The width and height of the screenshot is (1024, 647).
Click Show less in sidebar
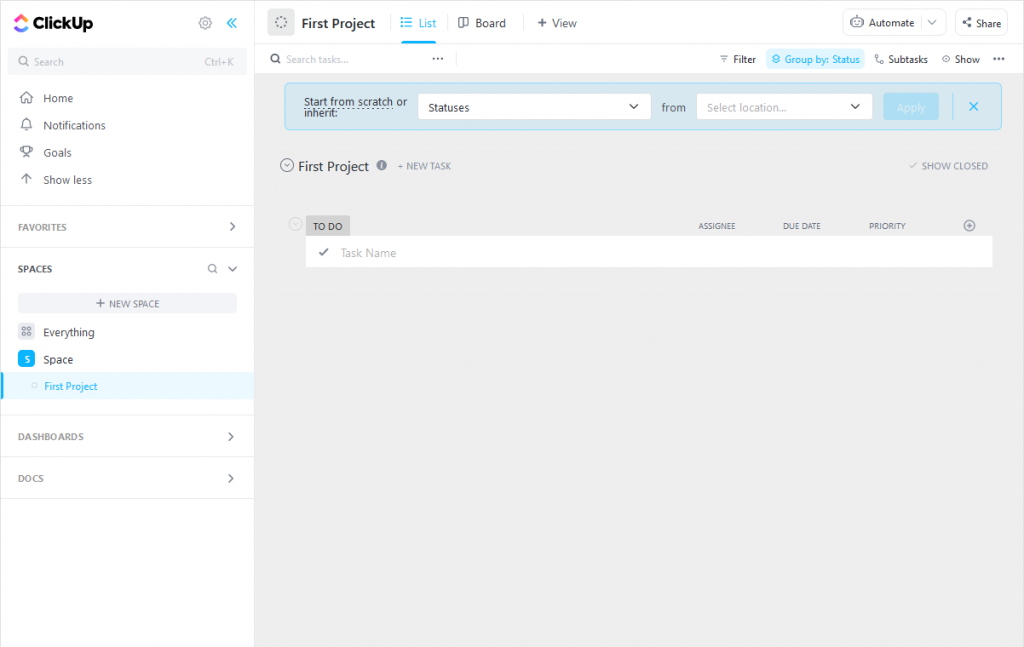pyautogui.click(x=56, y=180)
